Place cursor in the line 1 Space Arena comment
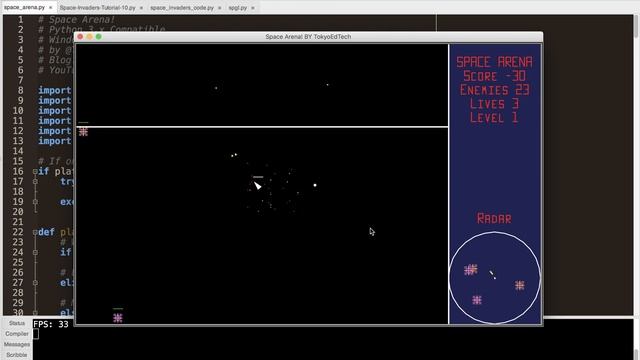 pyautogui.click(x=77, y=20)
